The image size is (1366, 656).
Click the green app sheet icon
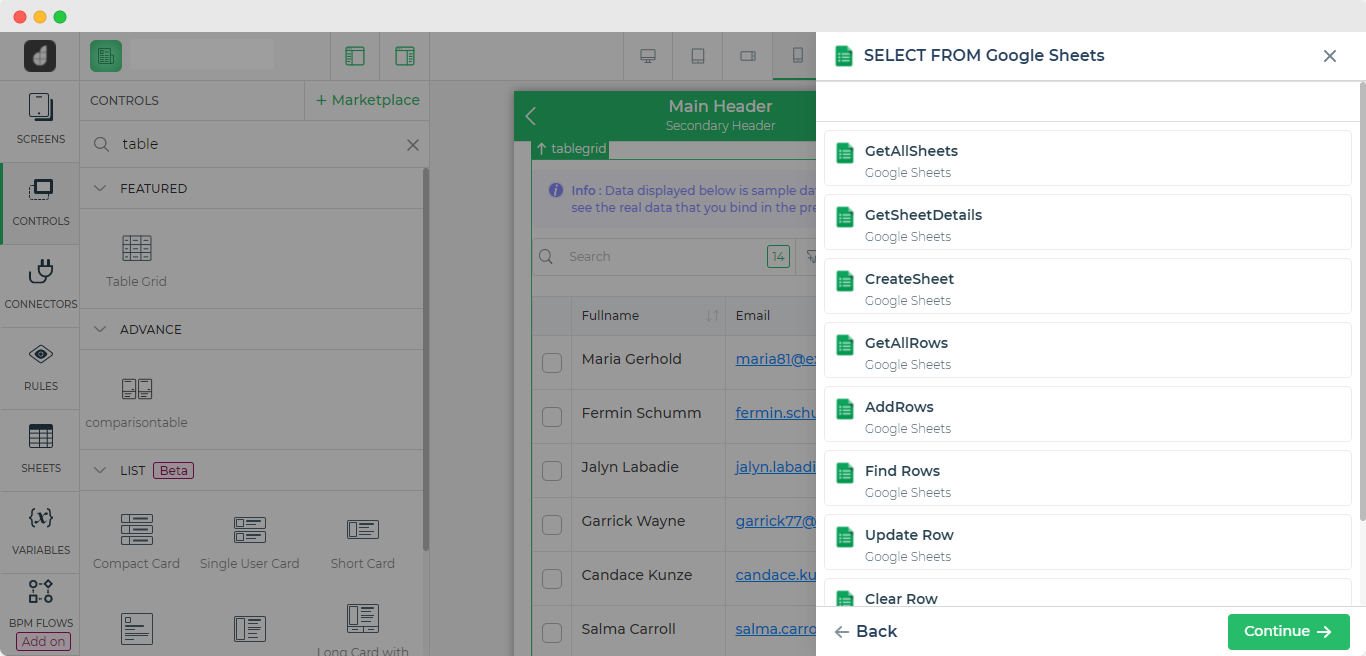point(105,56)
